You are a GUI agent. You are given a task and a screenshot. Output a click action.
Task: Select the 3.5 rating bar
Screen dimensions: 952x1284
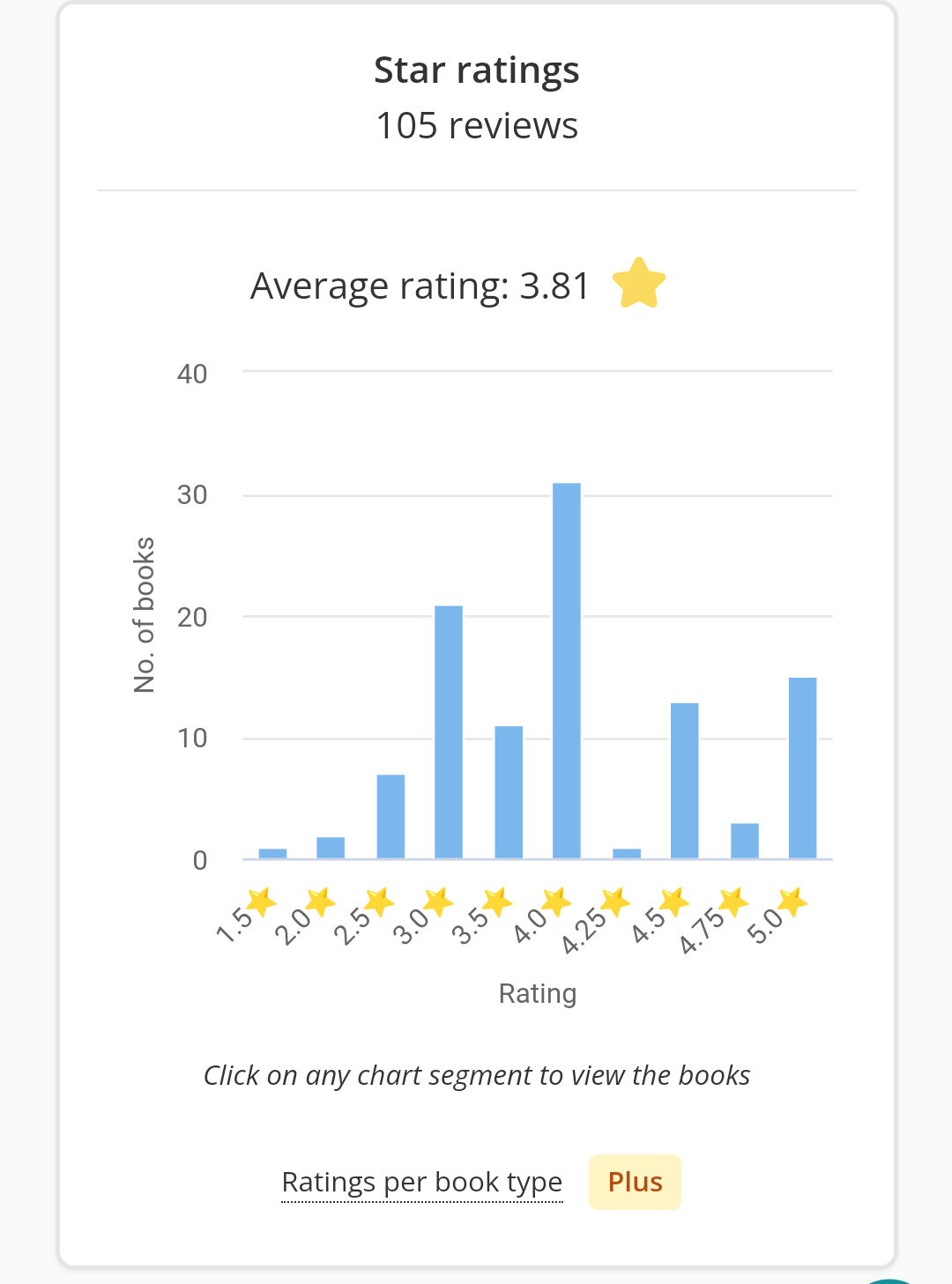tap(509, 792)
